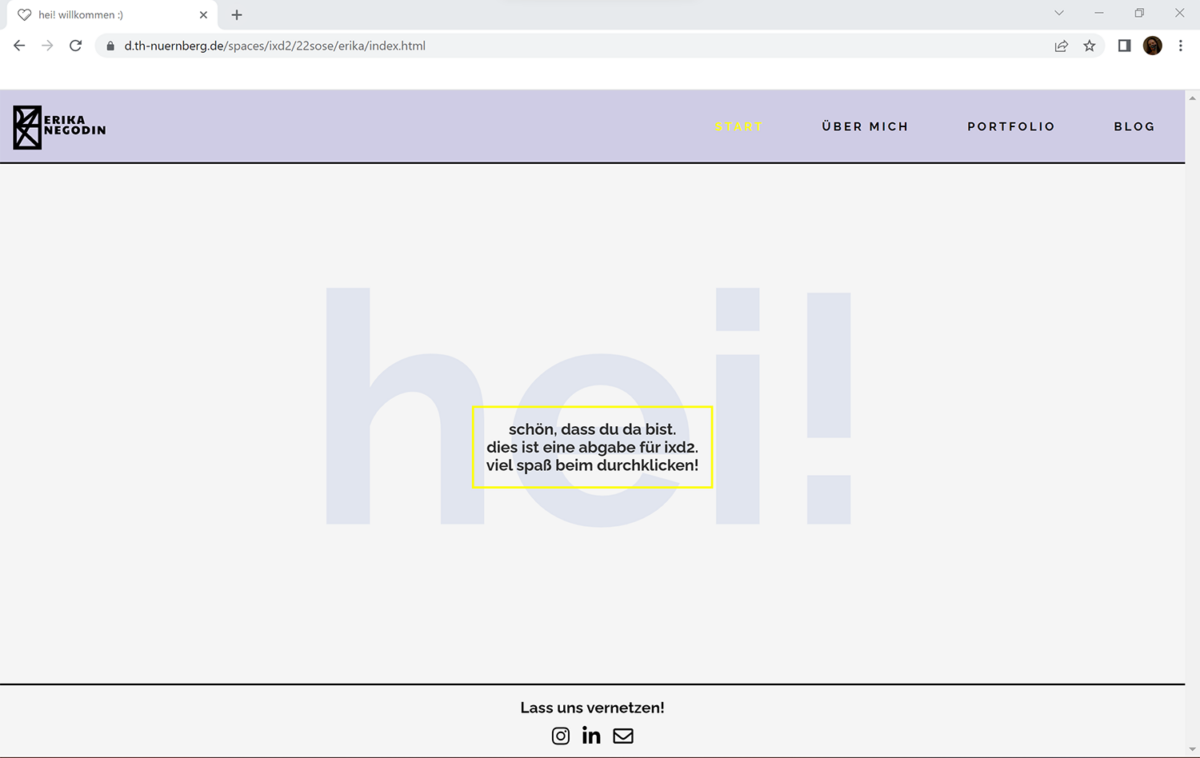
Task: Click the user profile avatar
Action: (1152, 46)
